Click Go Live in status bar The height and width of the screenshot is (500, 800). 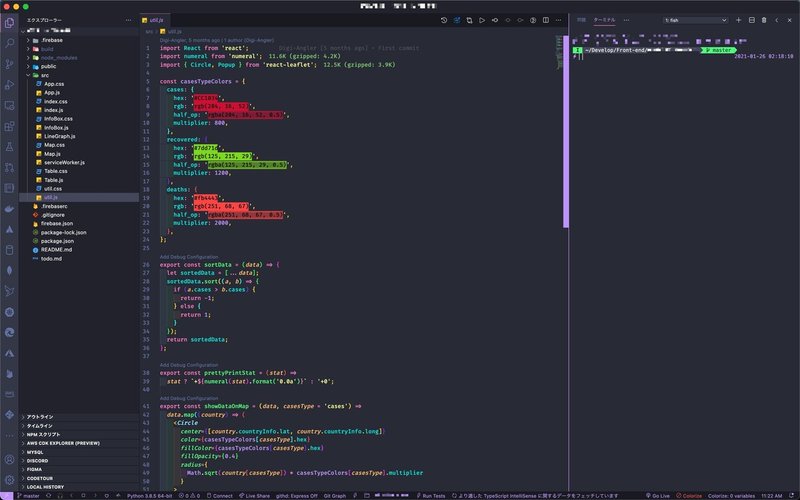pos(658,496)
